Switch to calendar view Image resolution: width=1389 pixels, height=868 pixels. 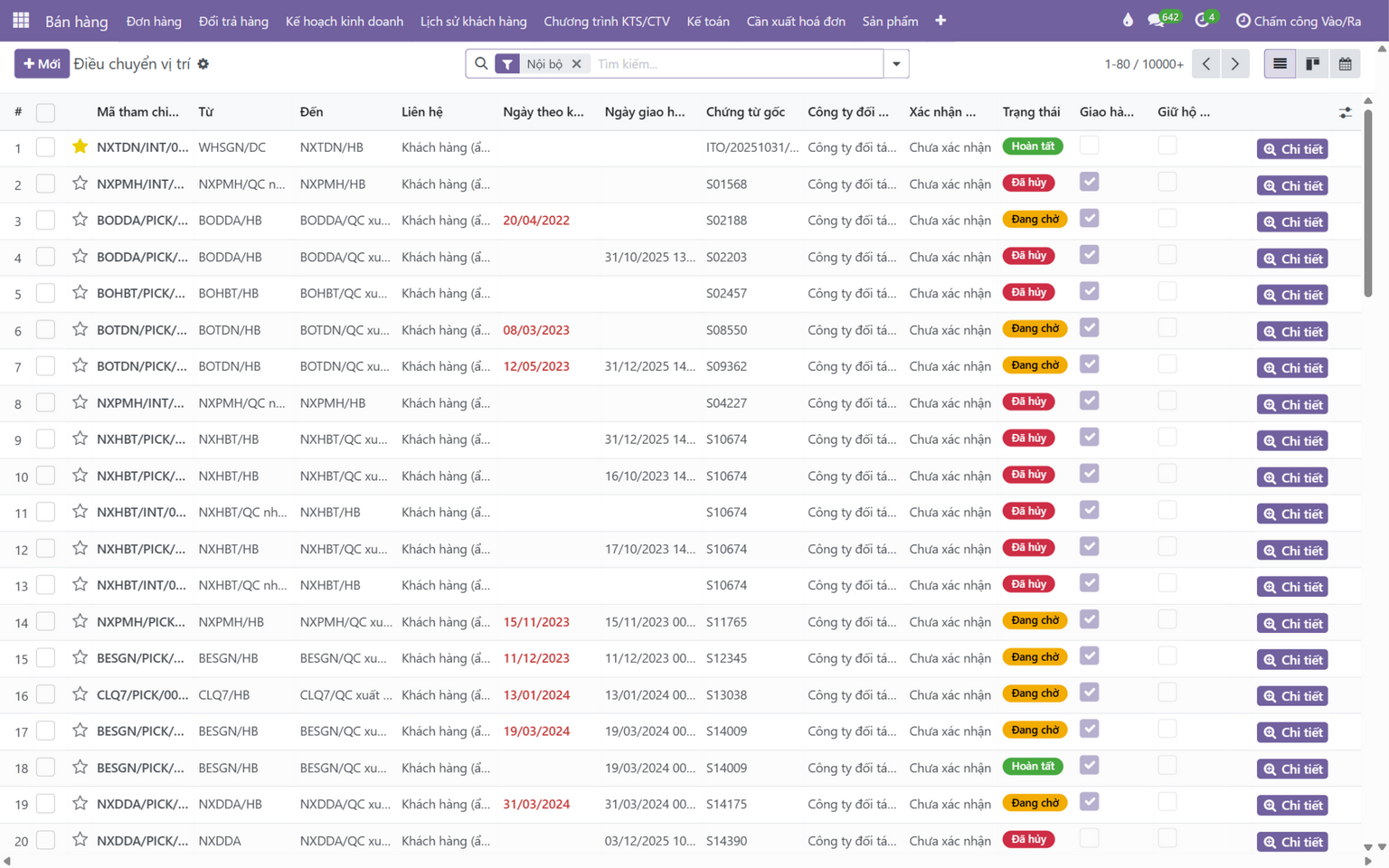1345,64
